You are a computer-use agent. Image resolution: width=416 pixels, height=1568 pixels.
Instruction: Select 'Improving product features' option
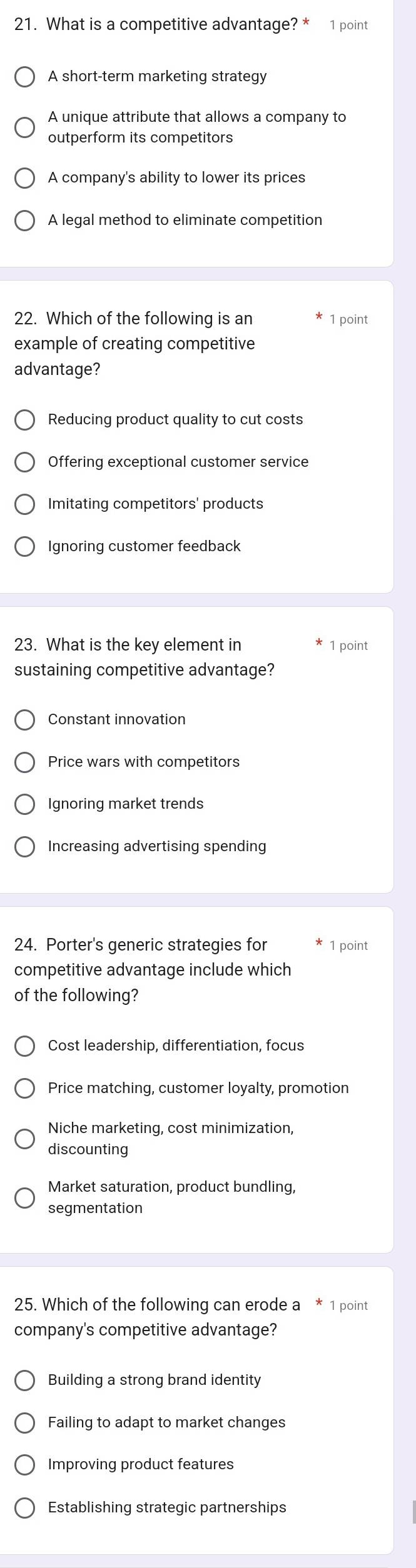25,1465
